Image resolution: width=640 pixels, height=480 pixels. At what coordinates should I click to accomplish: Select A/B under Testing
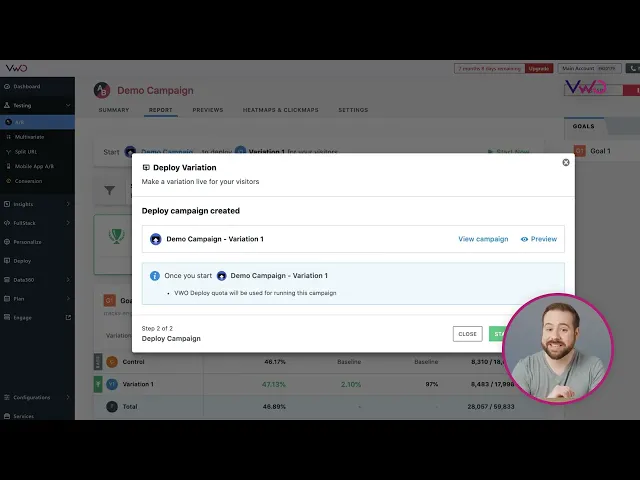(x=37, y=122)
